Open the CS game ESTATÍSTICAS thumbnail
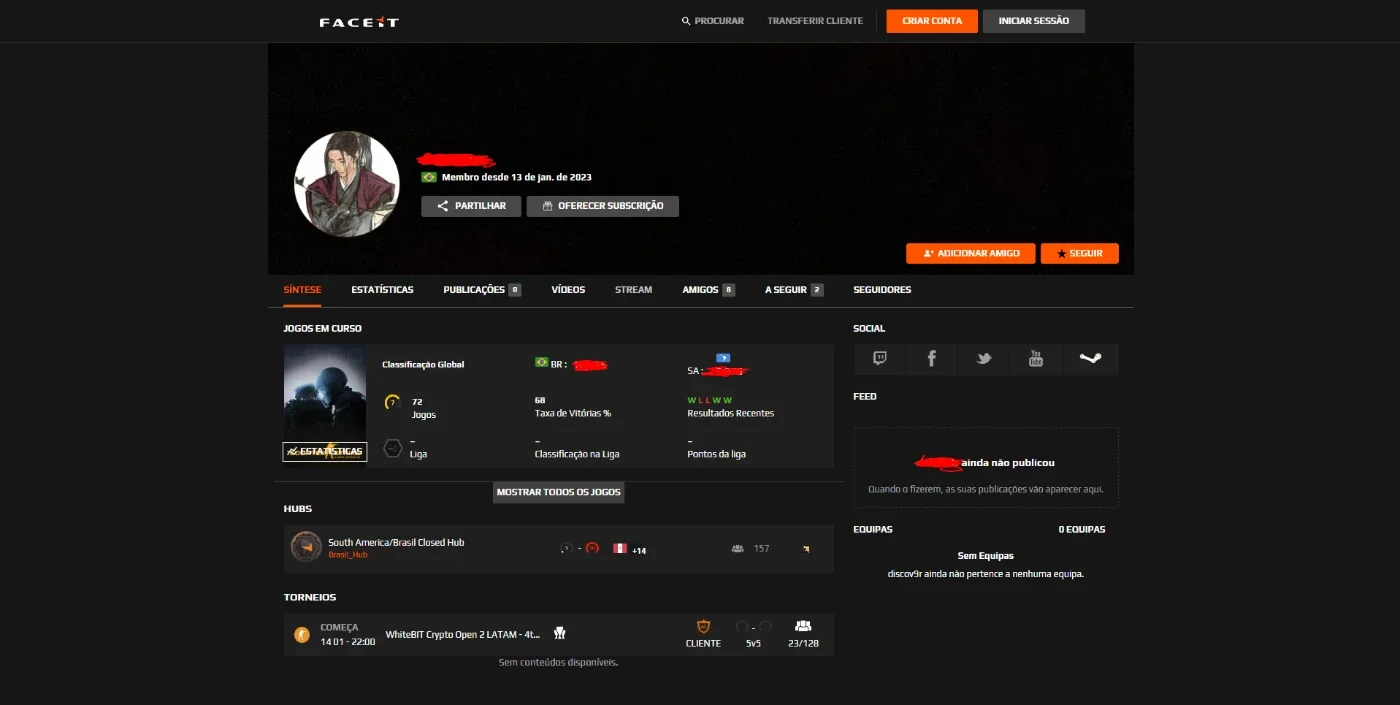 (x=325, y=405)
